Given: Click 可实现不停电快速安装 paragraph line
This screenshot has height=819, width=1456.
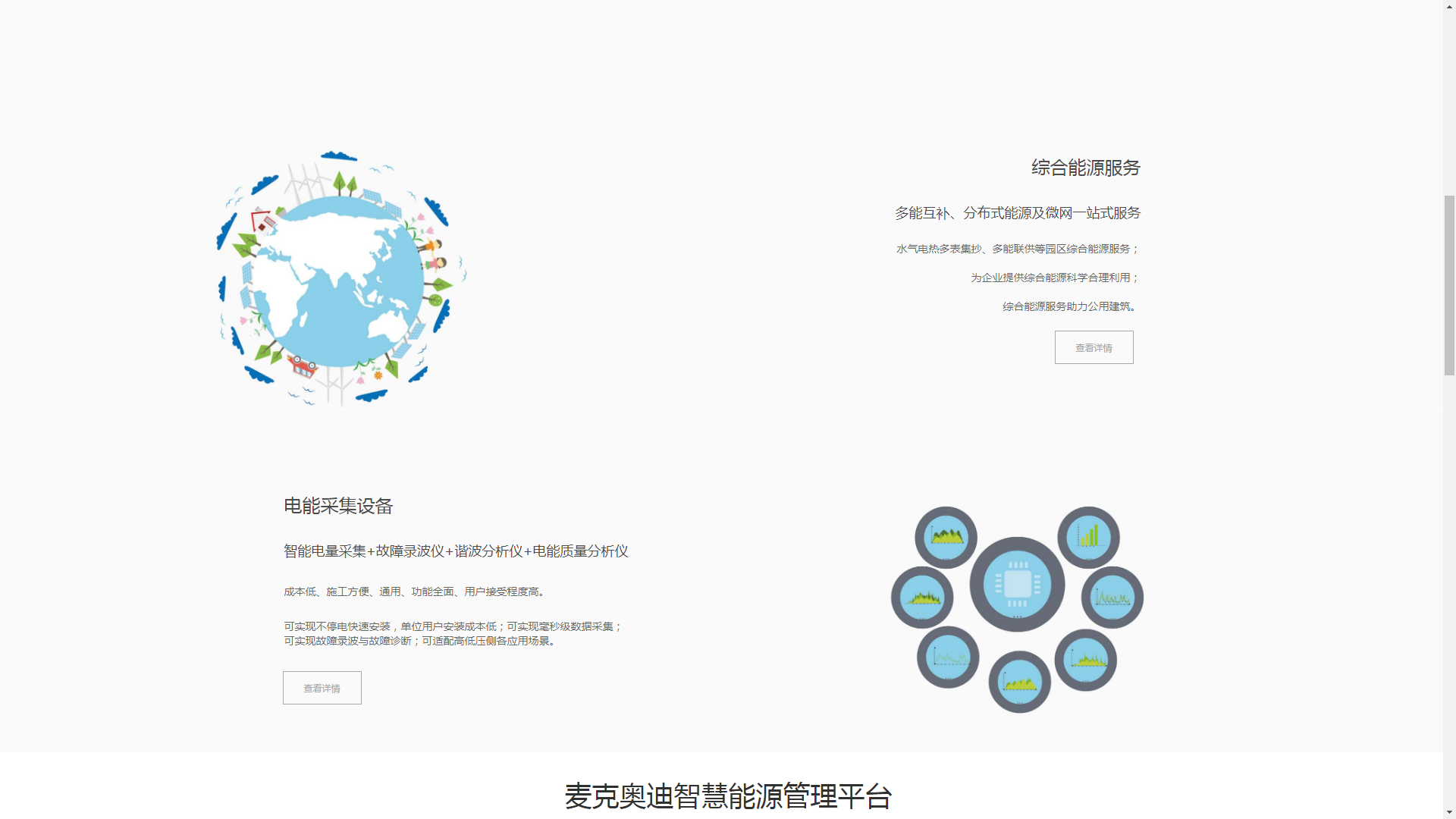Looking at the screenshot, I should (x=453, y=626).
